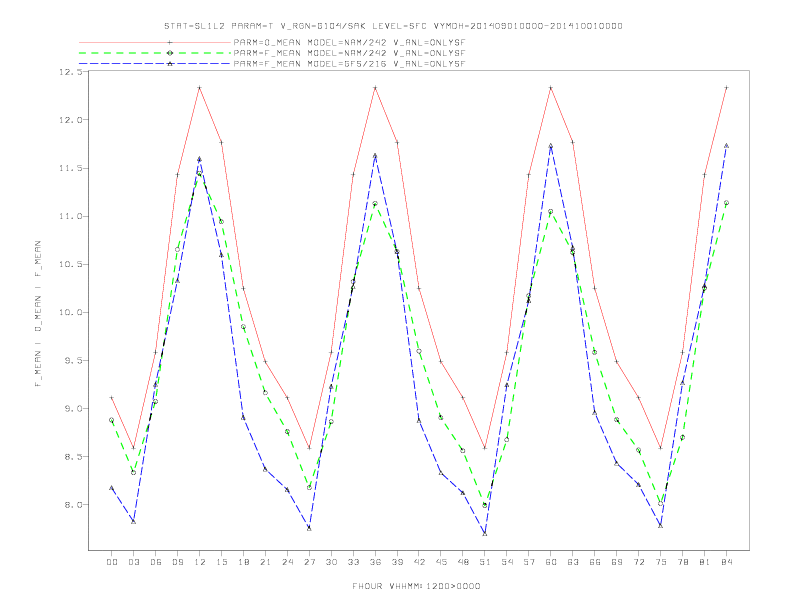
Task: Click the y-axis tick label 12.5
Action: [70, 72]
